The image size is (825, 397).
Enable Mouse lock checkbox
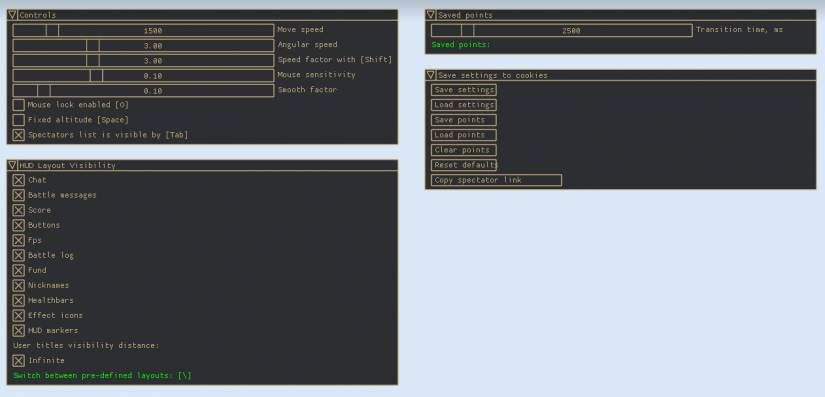(18, 105)
